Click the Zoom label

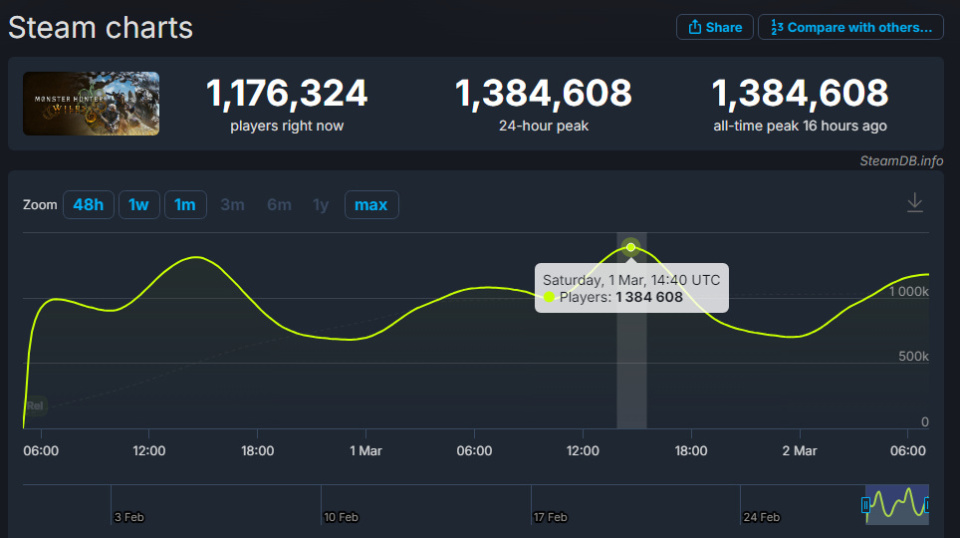(x=40, y=204)
